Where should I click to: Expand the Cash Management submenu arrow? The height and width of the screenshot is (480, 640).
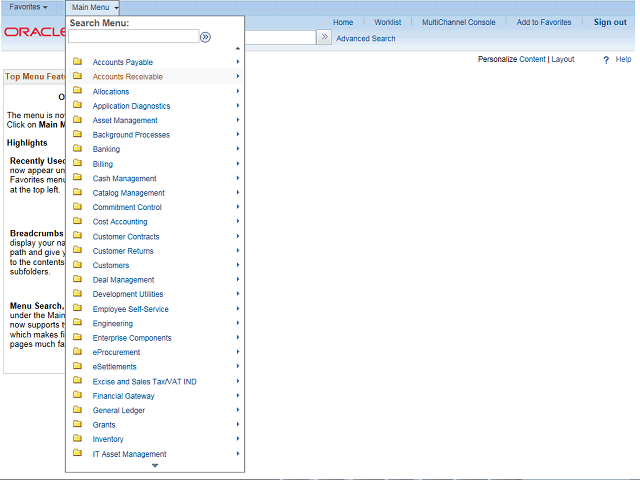coord(238,178)
